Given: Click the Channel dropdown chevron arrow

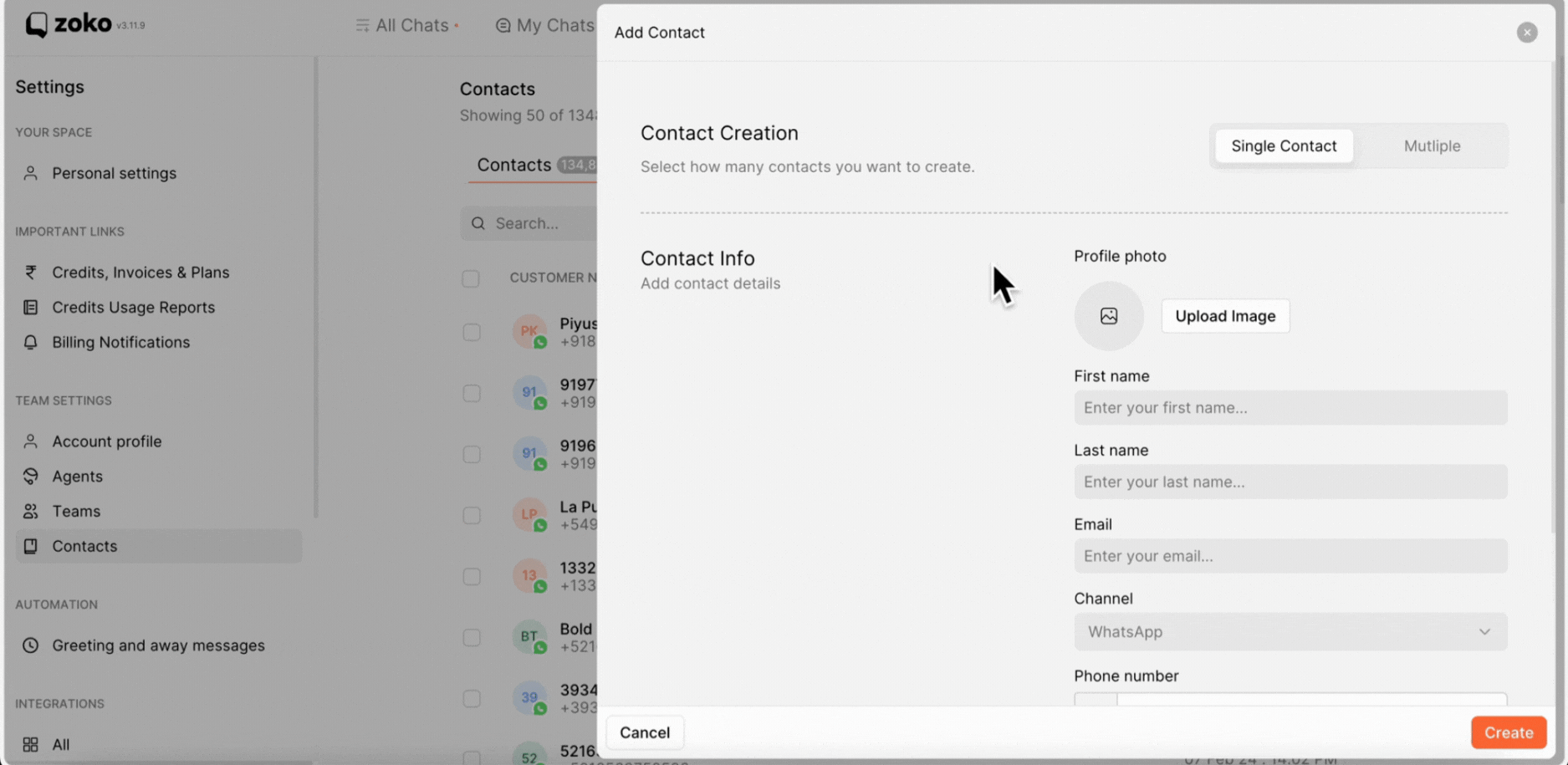Looking at the screenshot, I should coord(1484,632).
